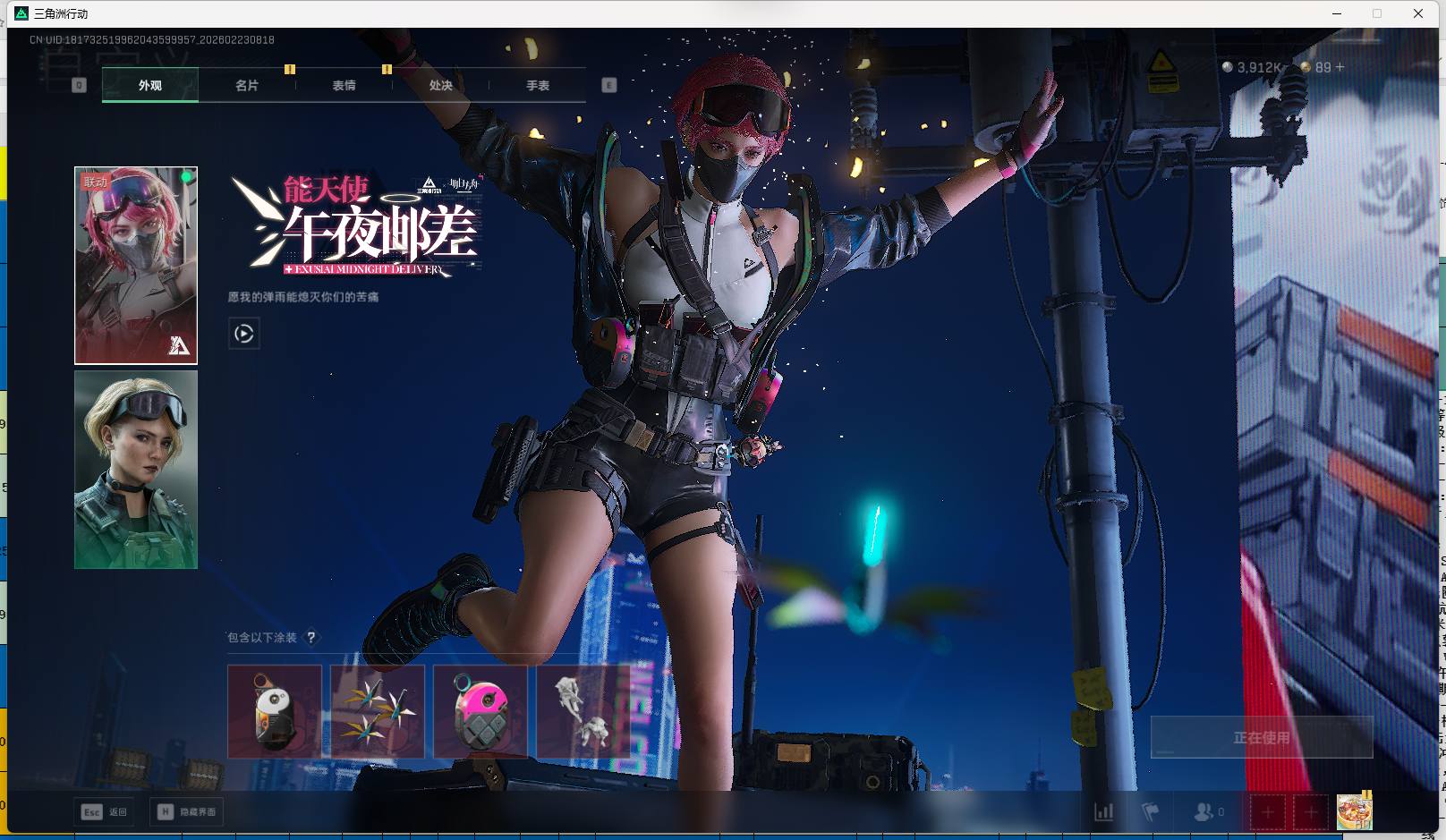
Task: Open the 处决 tab
Action: (x=440, y=86)
